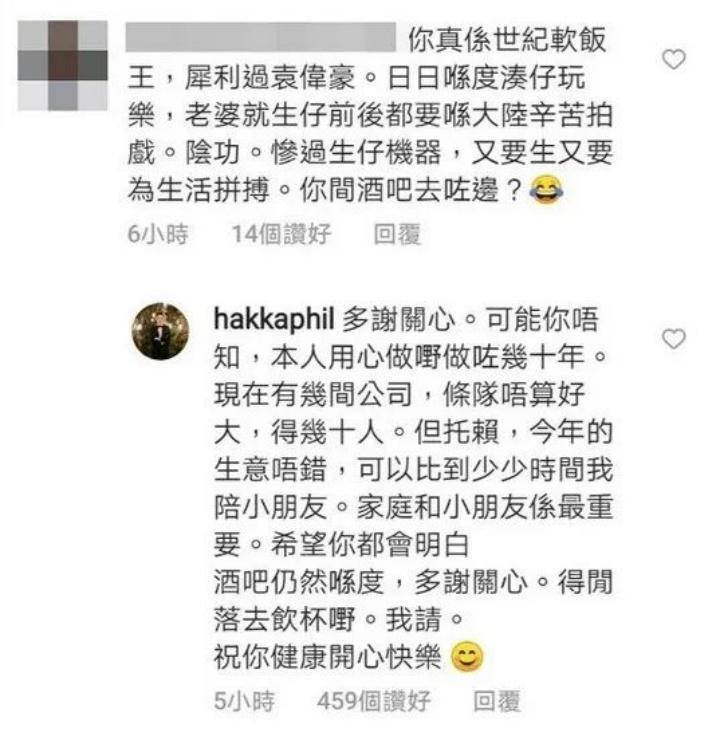720x740 pixels.
Task: Click the smiling emoji after 祝你健康開心快樂
Action: 467,656
